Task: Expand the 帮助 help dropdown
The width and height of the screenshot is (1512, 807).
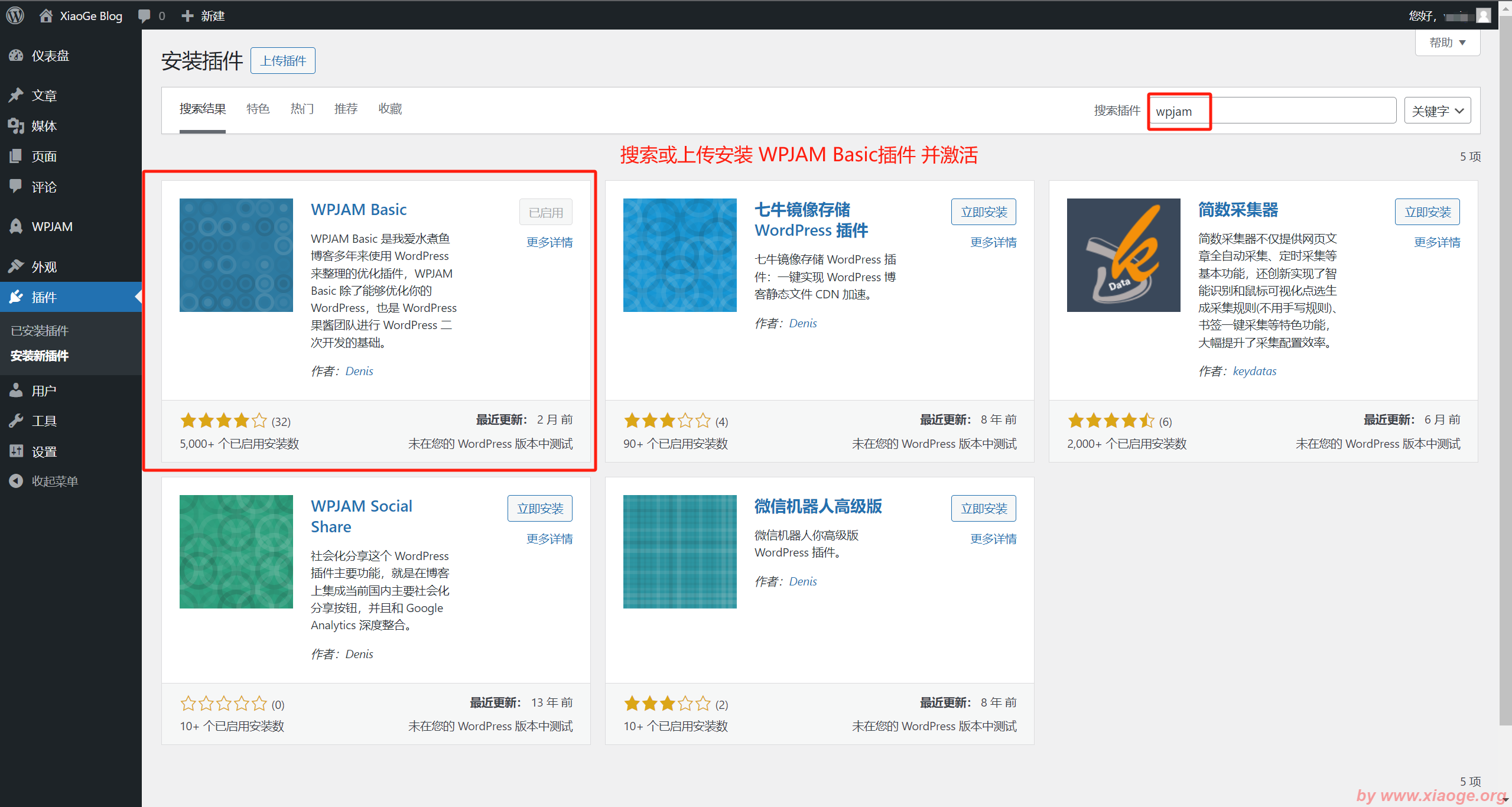Action: pyautogui.click(x=1447, y=43)
